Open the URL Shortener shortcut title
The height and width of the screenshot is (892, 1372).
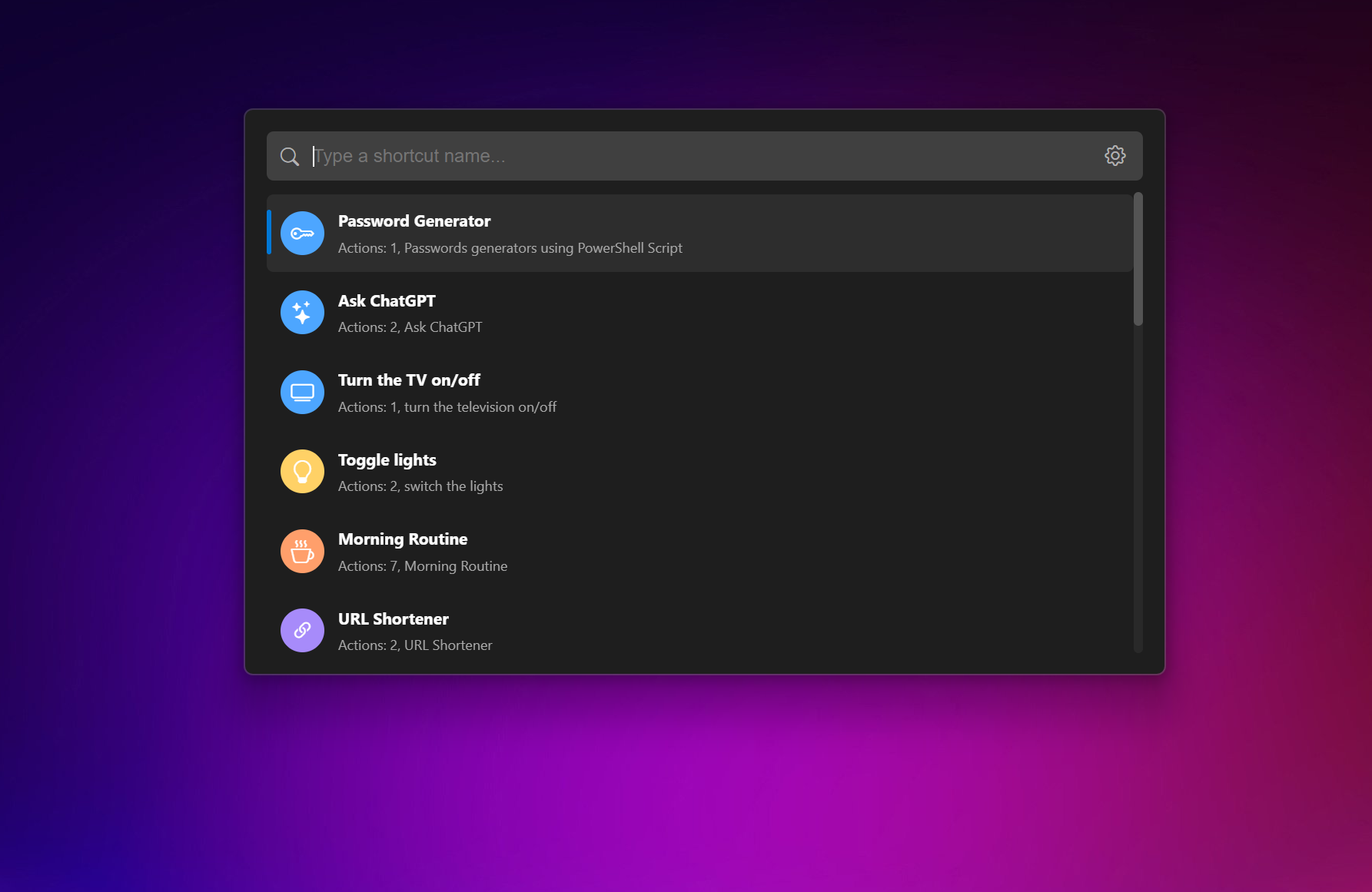(x=393, y=619)
